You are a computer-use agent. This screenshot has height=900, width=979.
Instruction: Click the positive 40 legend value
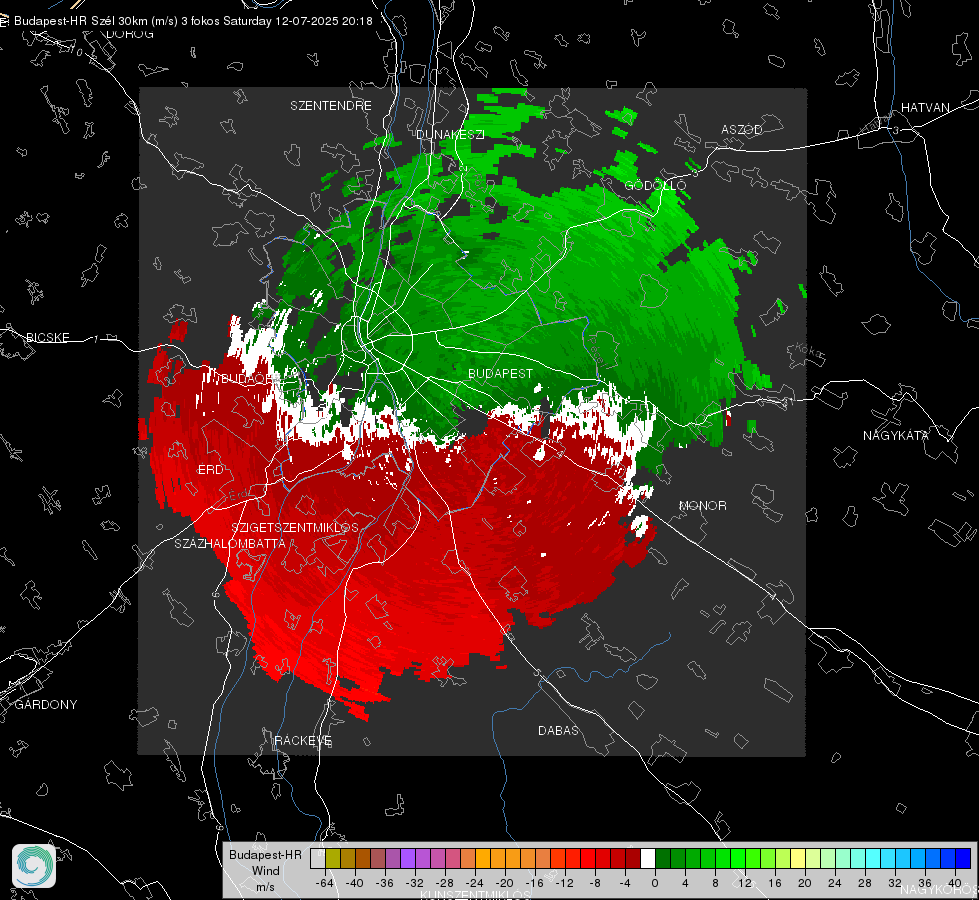tap(955, 883)
